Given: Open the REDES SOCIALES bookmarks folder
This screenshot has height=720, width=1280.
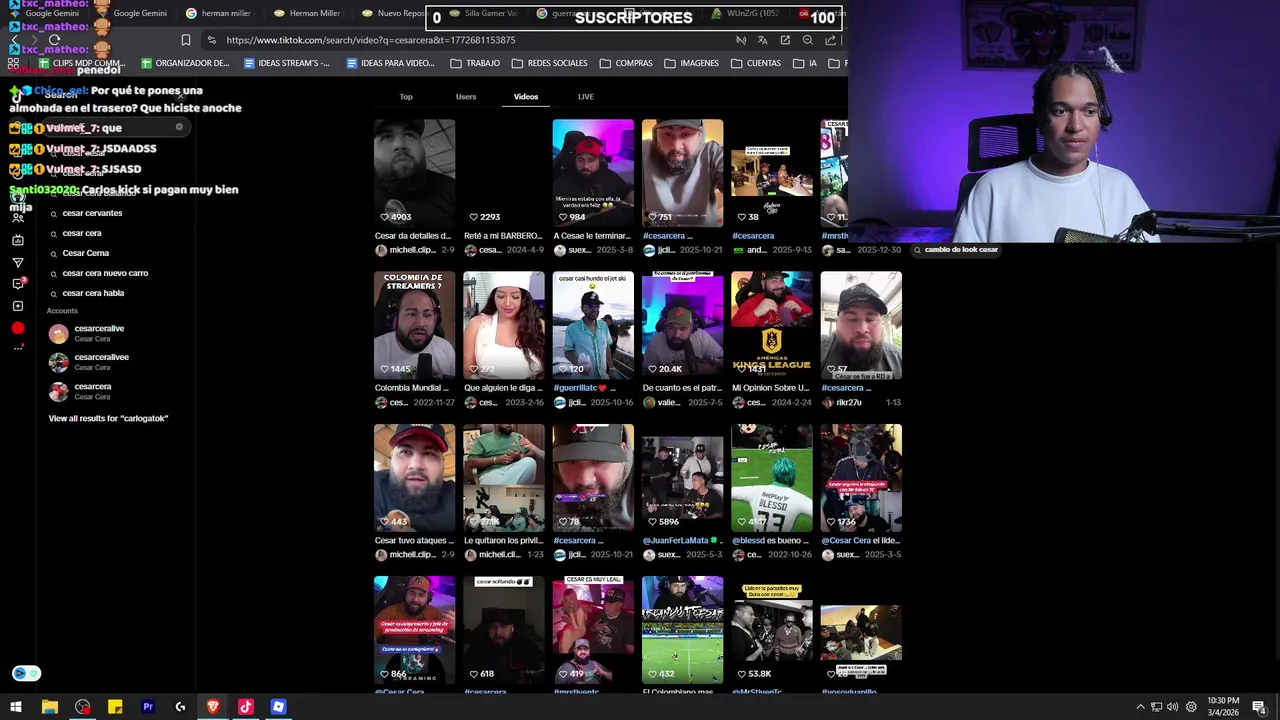Looking at the screenshot, I should point(549,63).
